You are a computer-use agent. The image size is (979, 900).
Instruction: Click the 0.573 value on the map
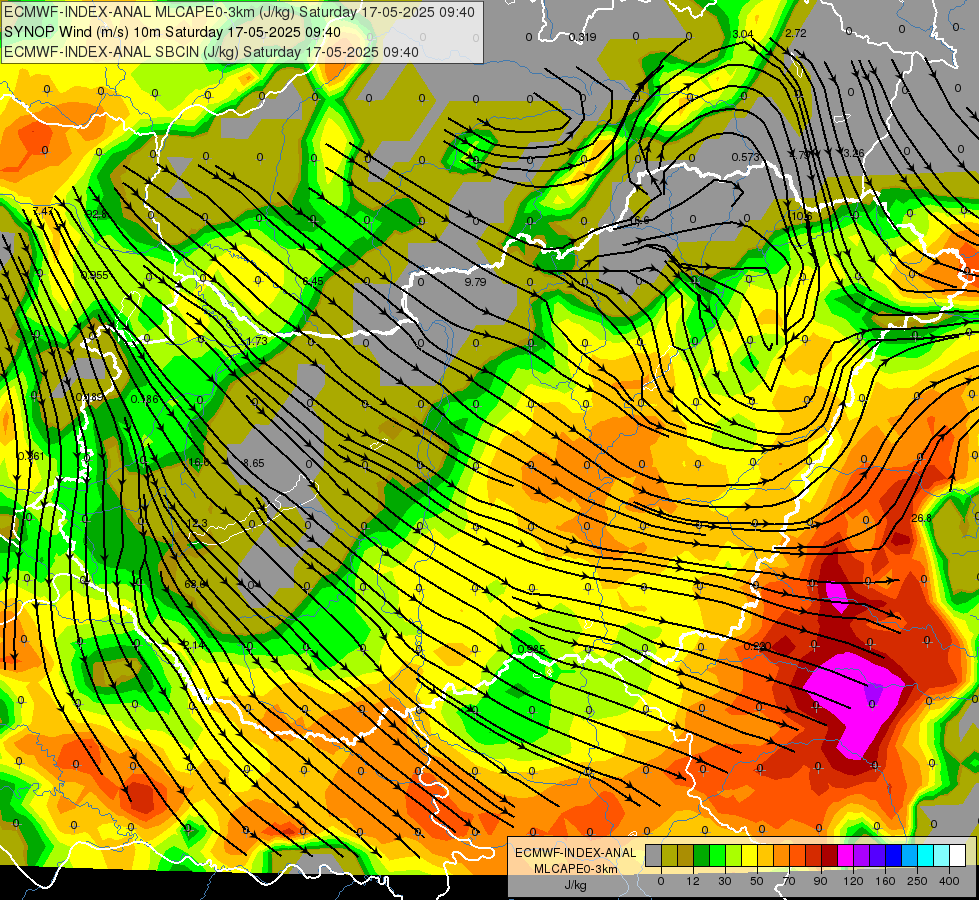click(745, 157)
